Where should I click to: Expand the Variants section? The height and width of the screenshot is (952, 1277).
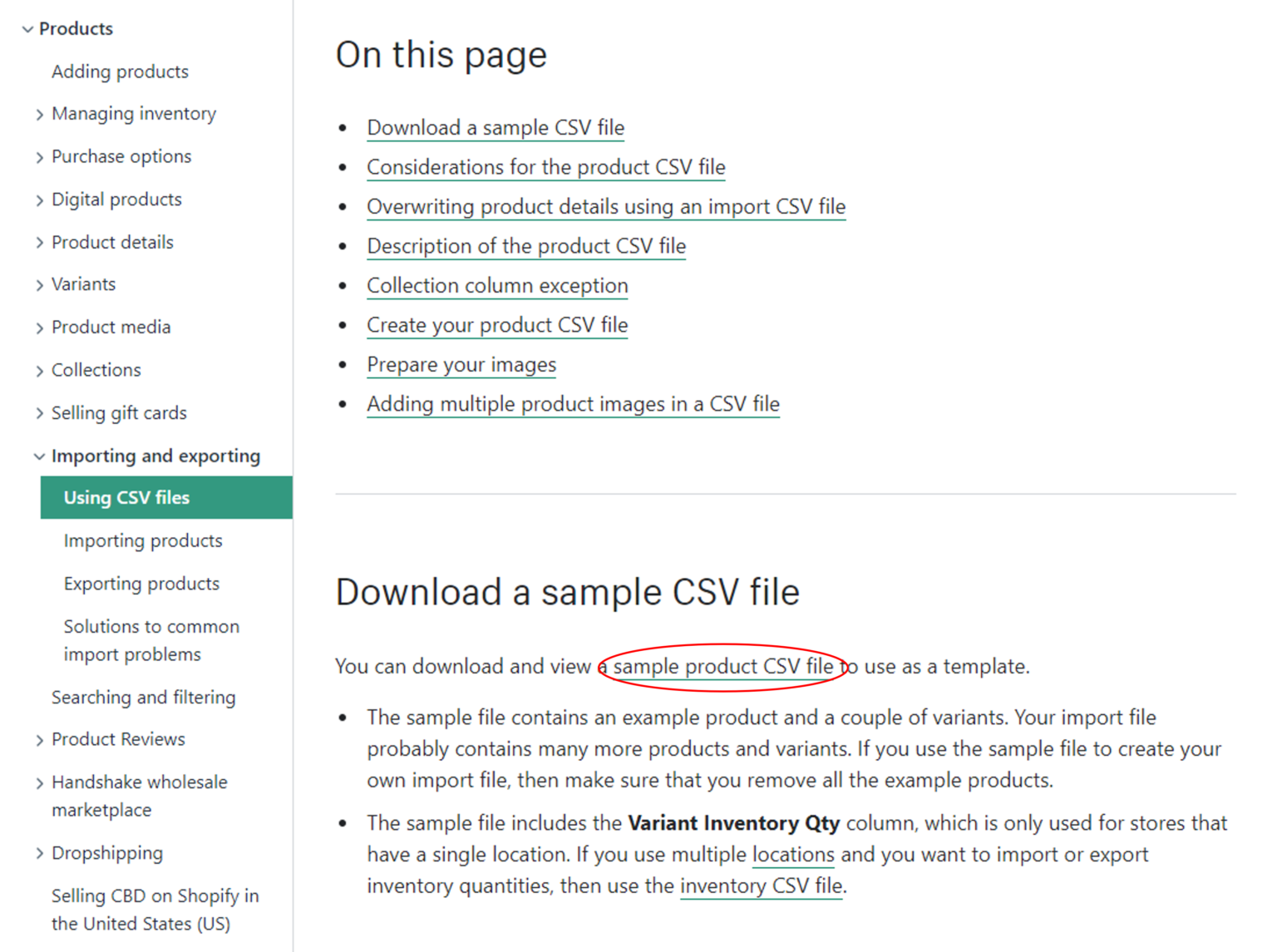point(84,284)
